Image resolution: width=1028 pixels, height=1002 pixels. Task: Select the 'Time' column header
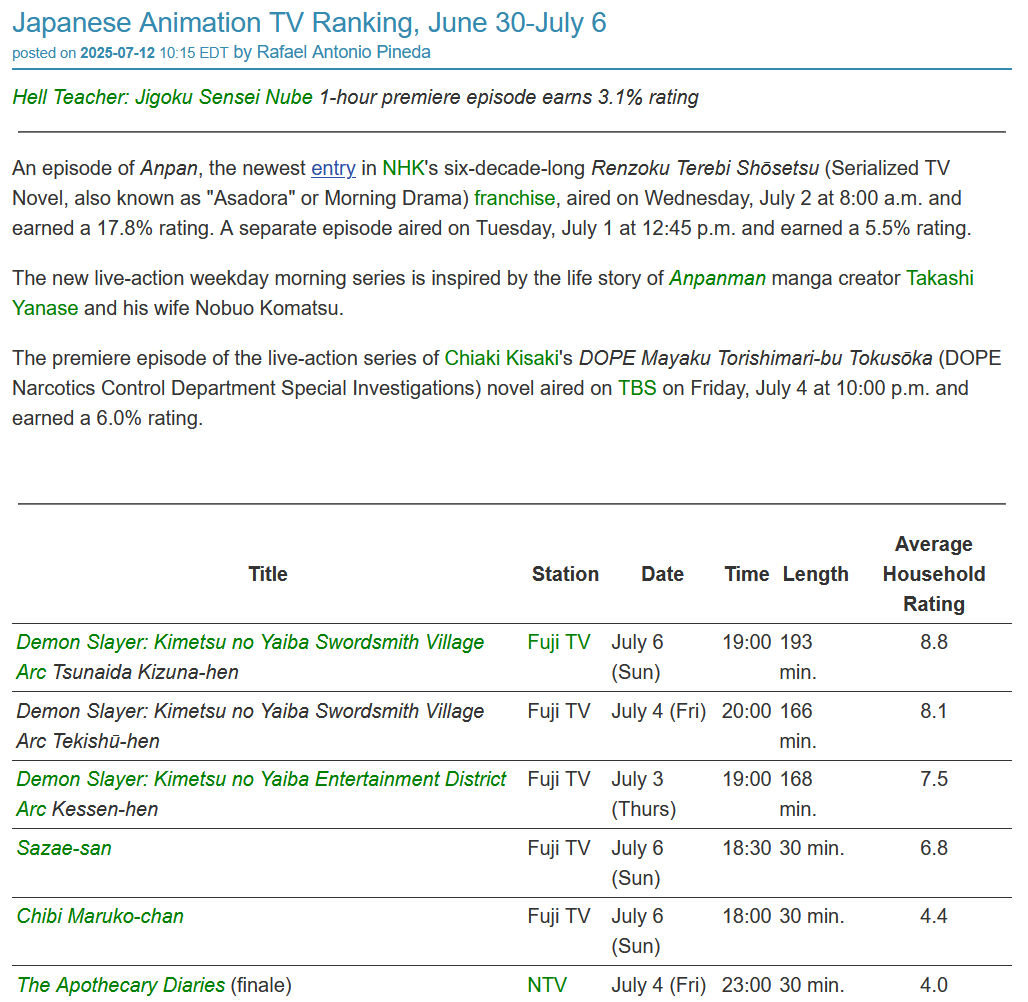[747, 574]
